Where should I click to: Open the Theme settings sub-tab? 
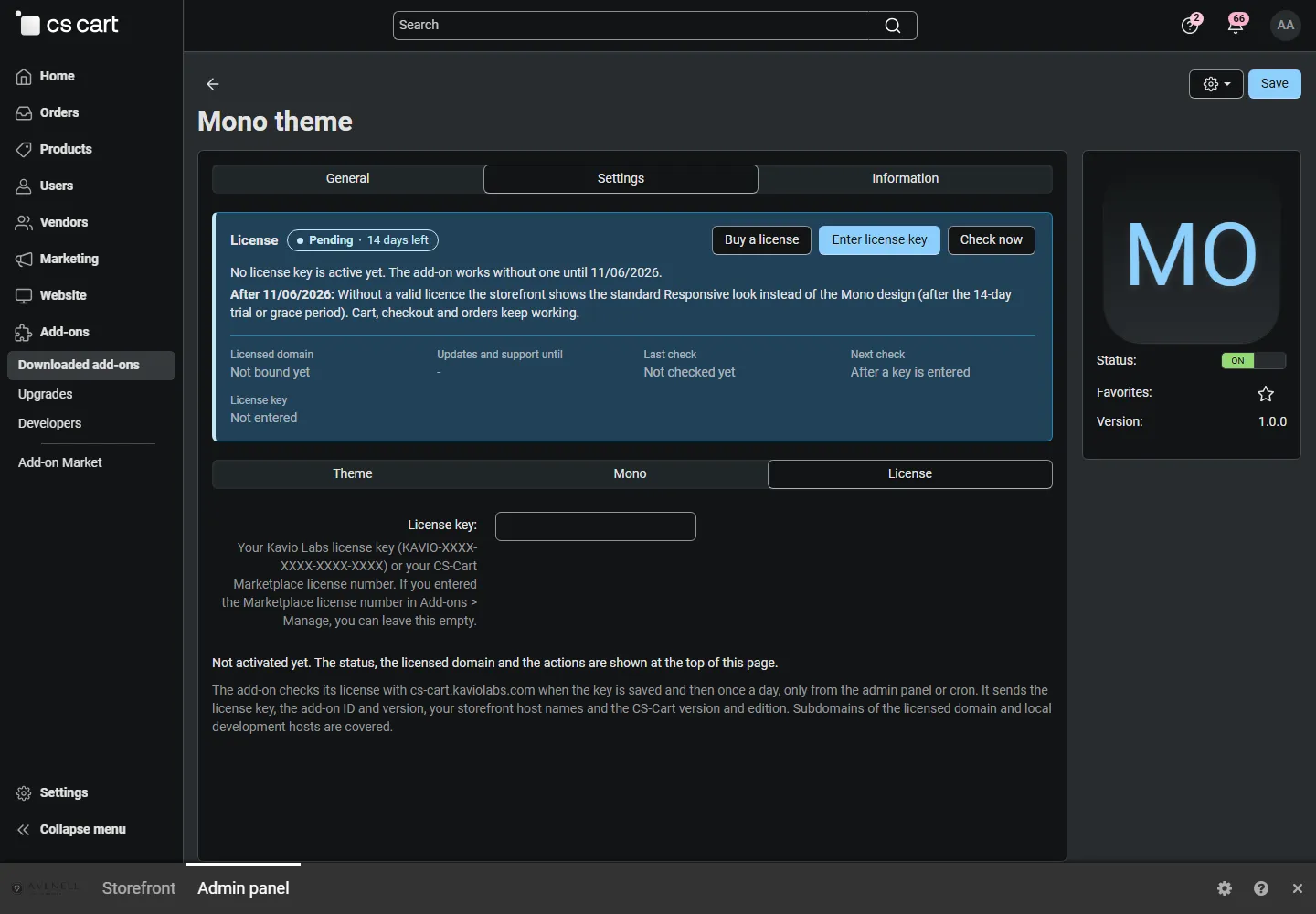pyautogui.click(x=353, y=474)
